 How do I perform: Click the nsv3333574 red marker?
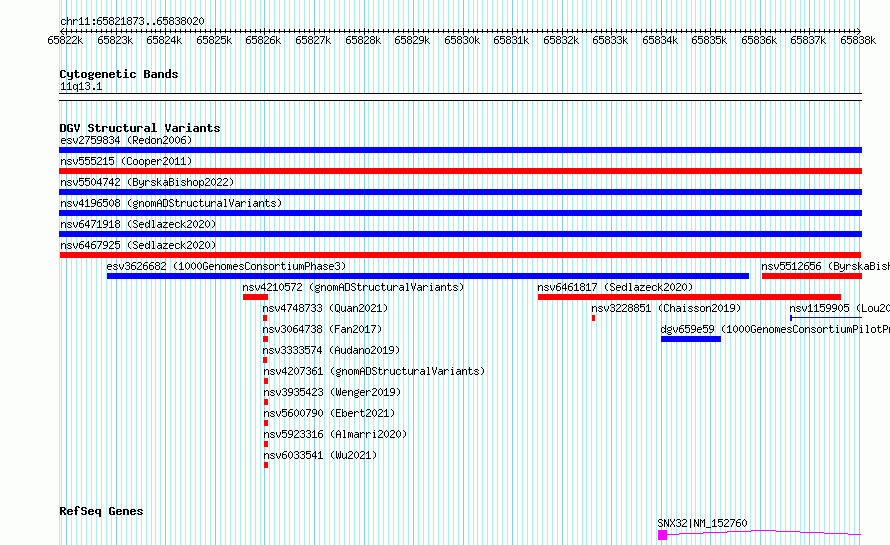265,360
